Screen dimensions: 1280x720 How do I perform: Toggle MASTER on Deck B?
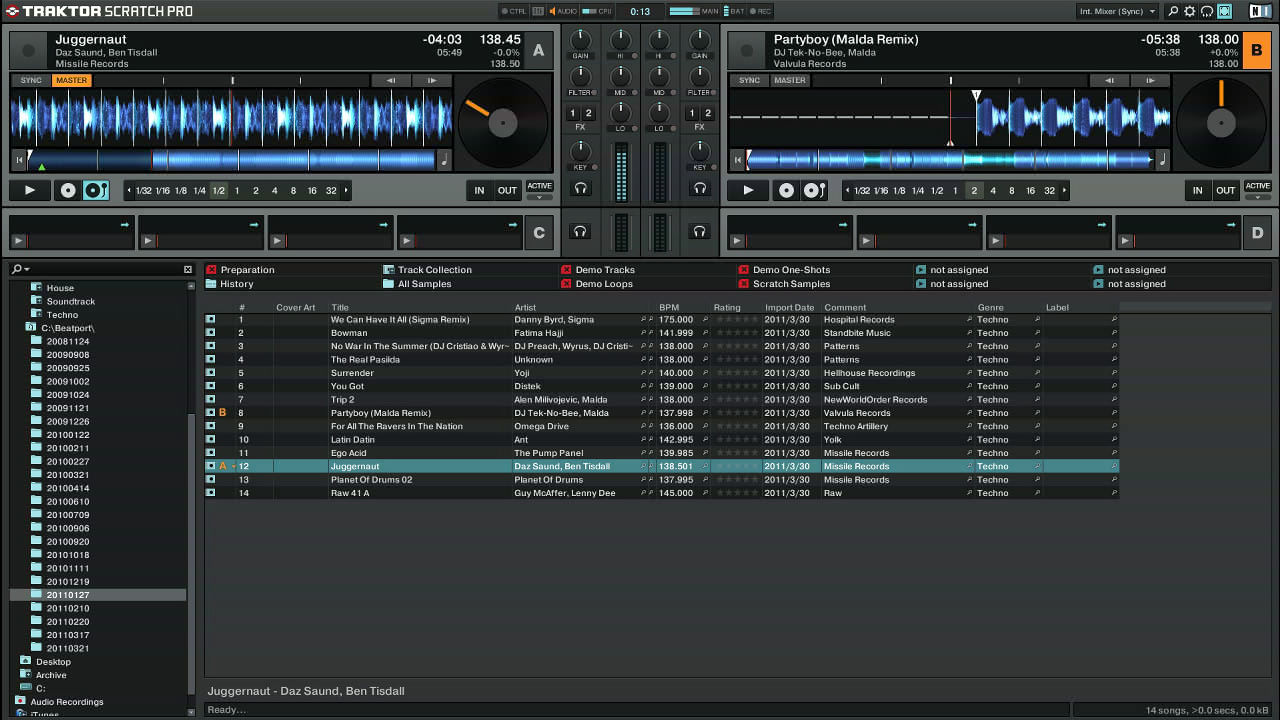point(789,80)
